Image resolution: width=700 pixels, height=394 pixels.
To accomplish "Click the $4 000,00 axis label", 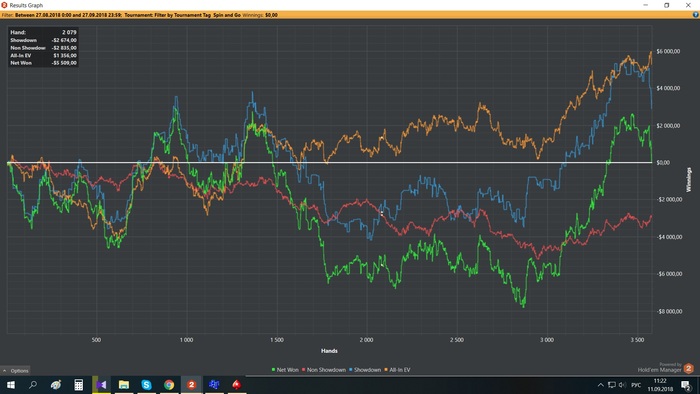I will [668, 88].
